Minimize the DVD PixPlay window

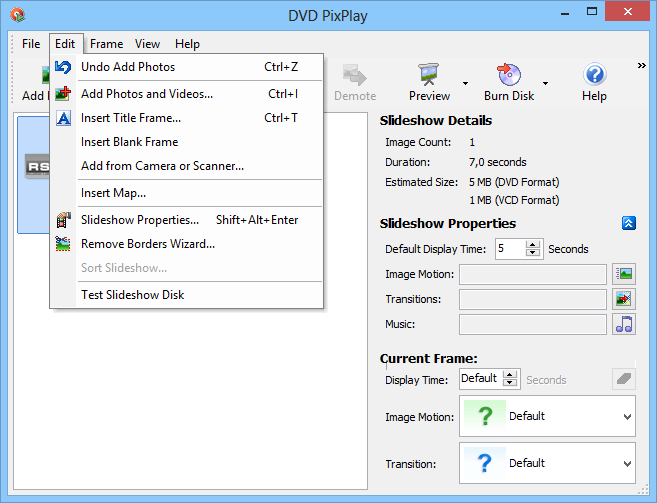tap(565, 13)
